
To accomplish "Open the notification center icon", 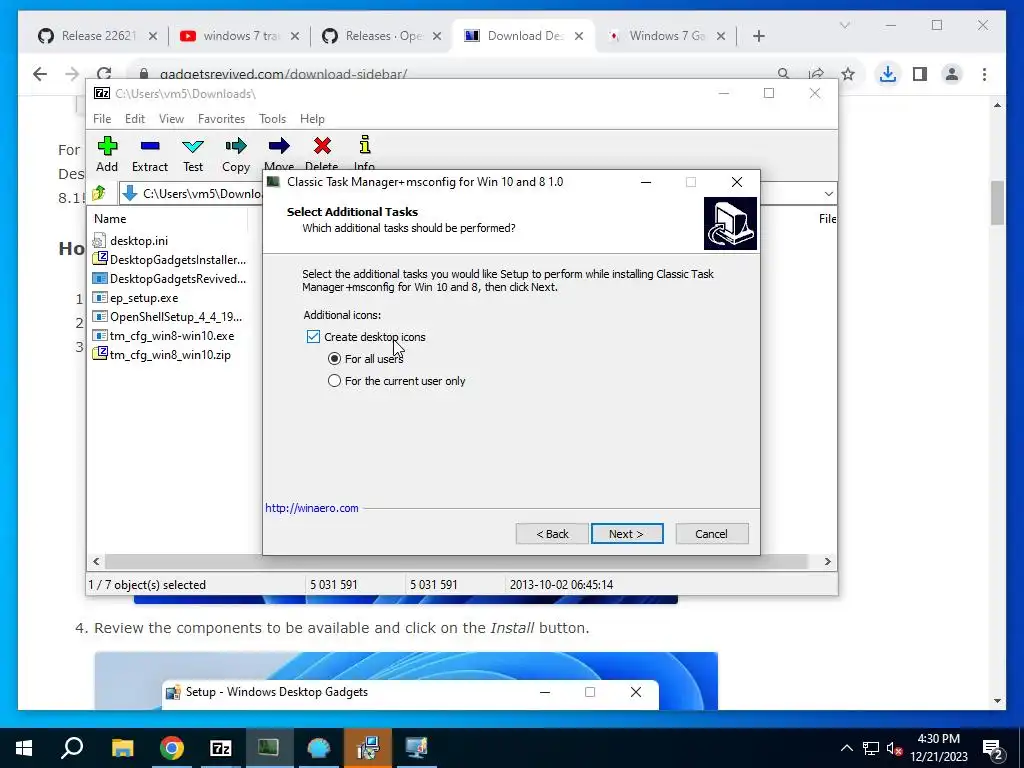I will pyautogui.click(x=993, y=748).
